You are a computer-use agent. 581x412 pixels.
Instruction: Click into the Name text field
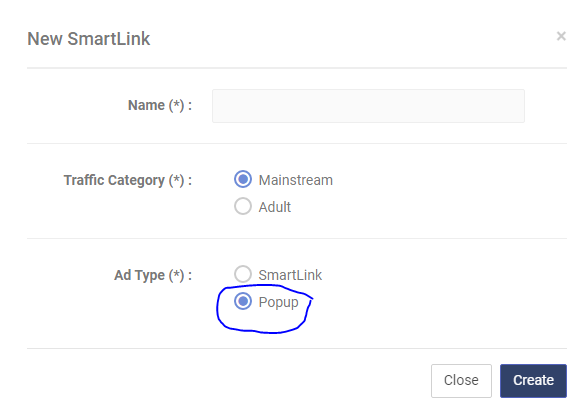point(368,106)
